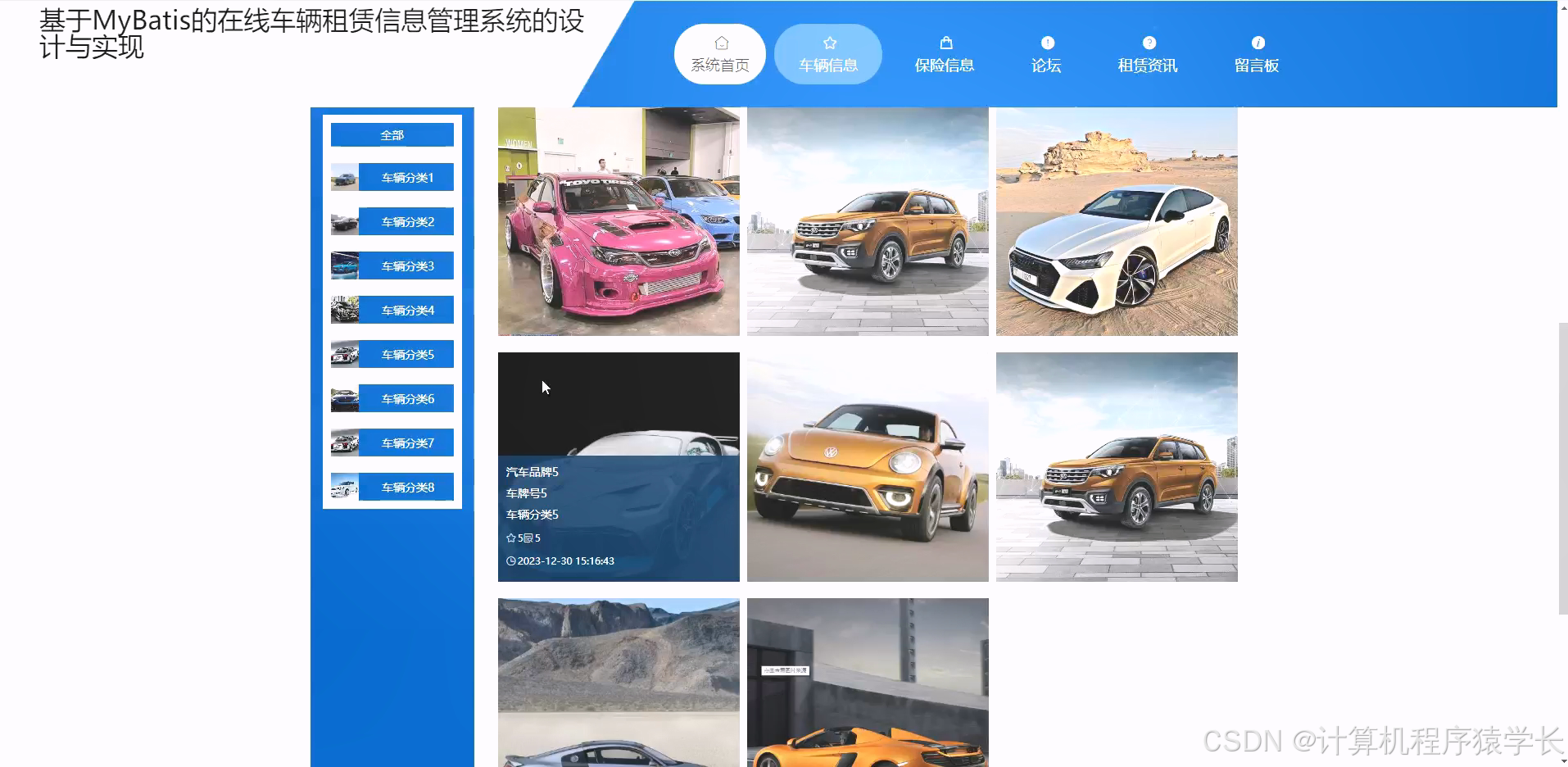Click the 车牌号5 text in hovered card
1568x767 pixels.
[526, 493]
